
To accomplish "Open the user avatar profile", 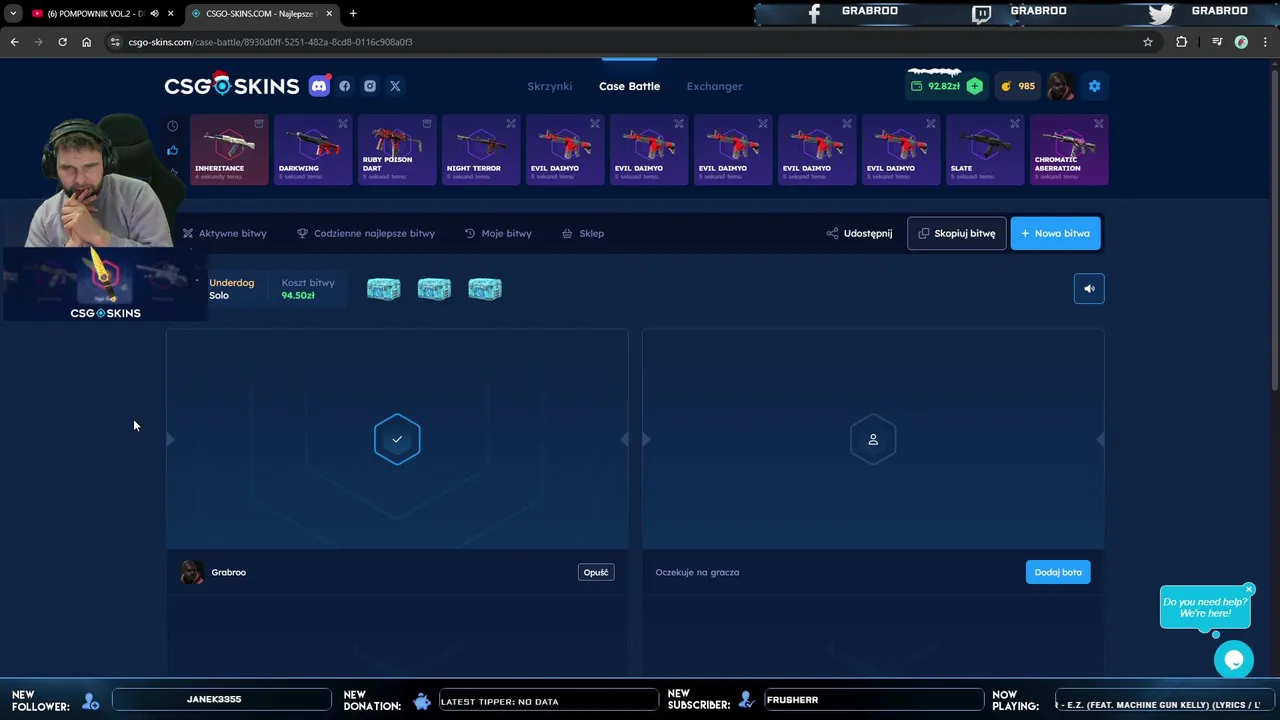I will pos(1061,86).
